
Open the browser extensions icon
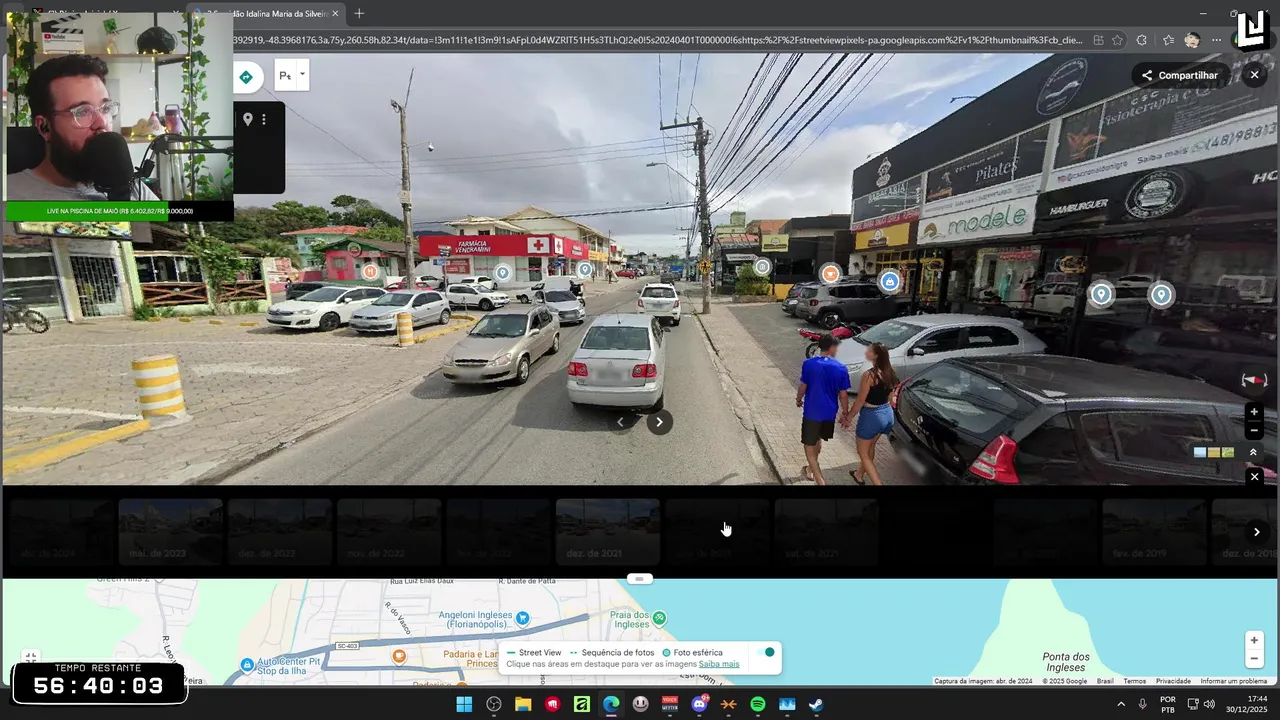[1142, 40]
